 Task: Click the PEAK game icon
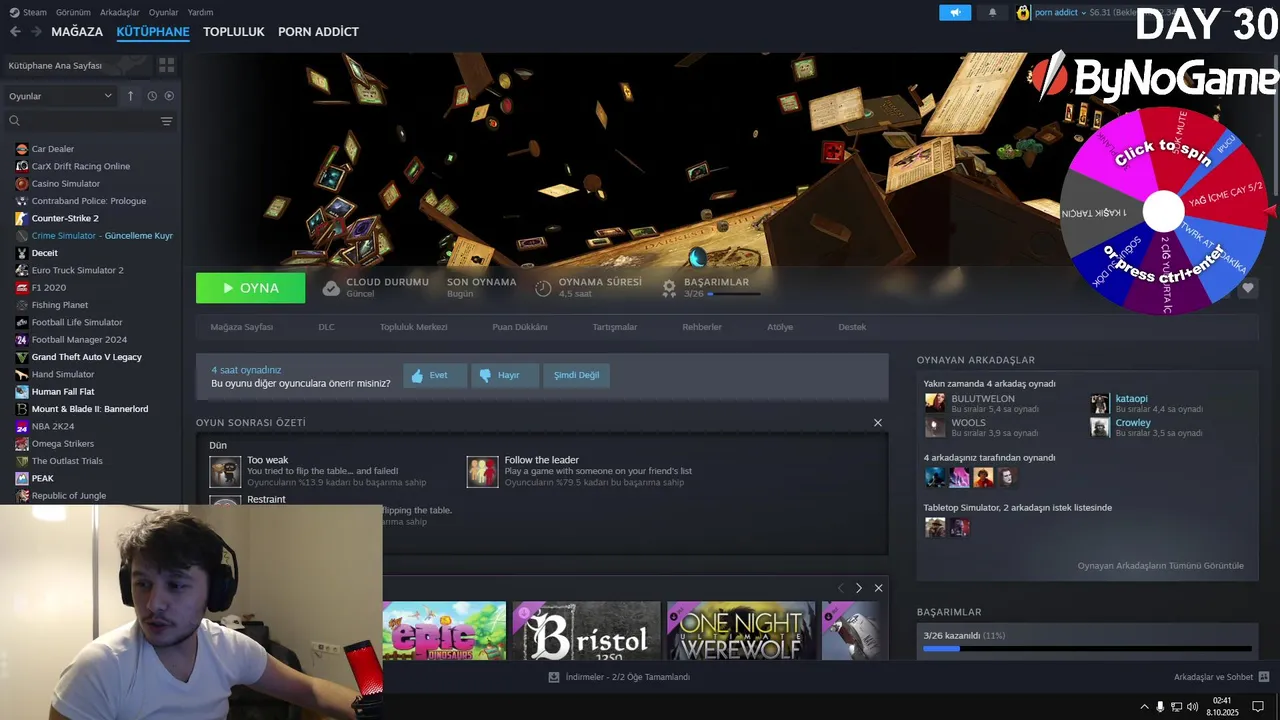coord(22,478)
